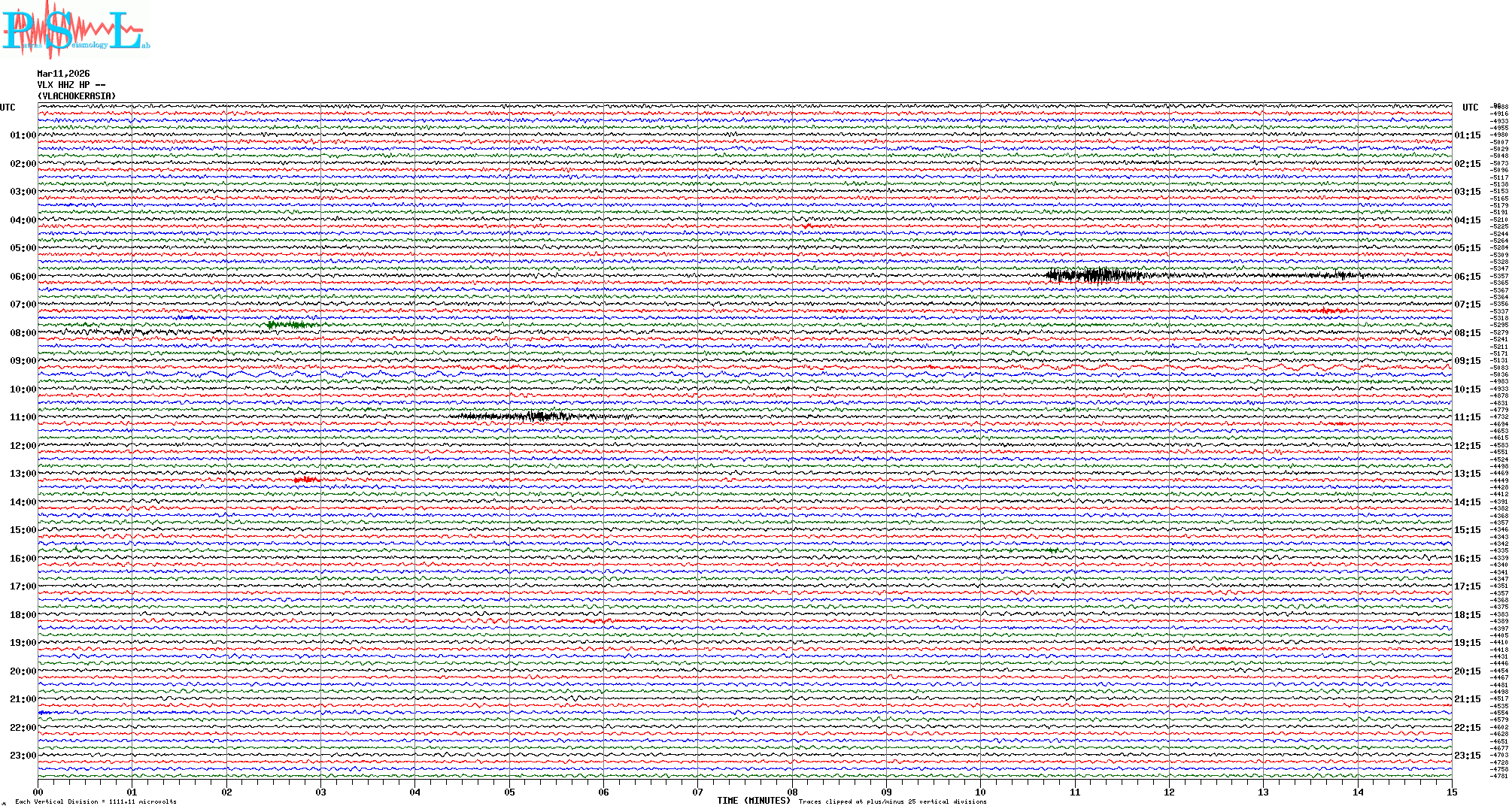Click minute 11 on the bottom axis
1512x812 pixels.
coord(1075,792)
